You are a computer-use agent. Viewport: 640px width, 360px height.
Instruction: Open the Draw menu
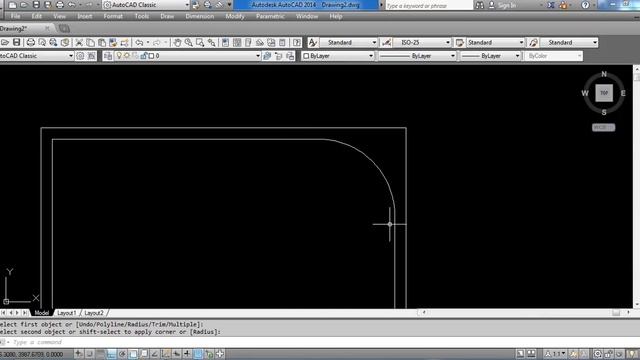point(167,16)
